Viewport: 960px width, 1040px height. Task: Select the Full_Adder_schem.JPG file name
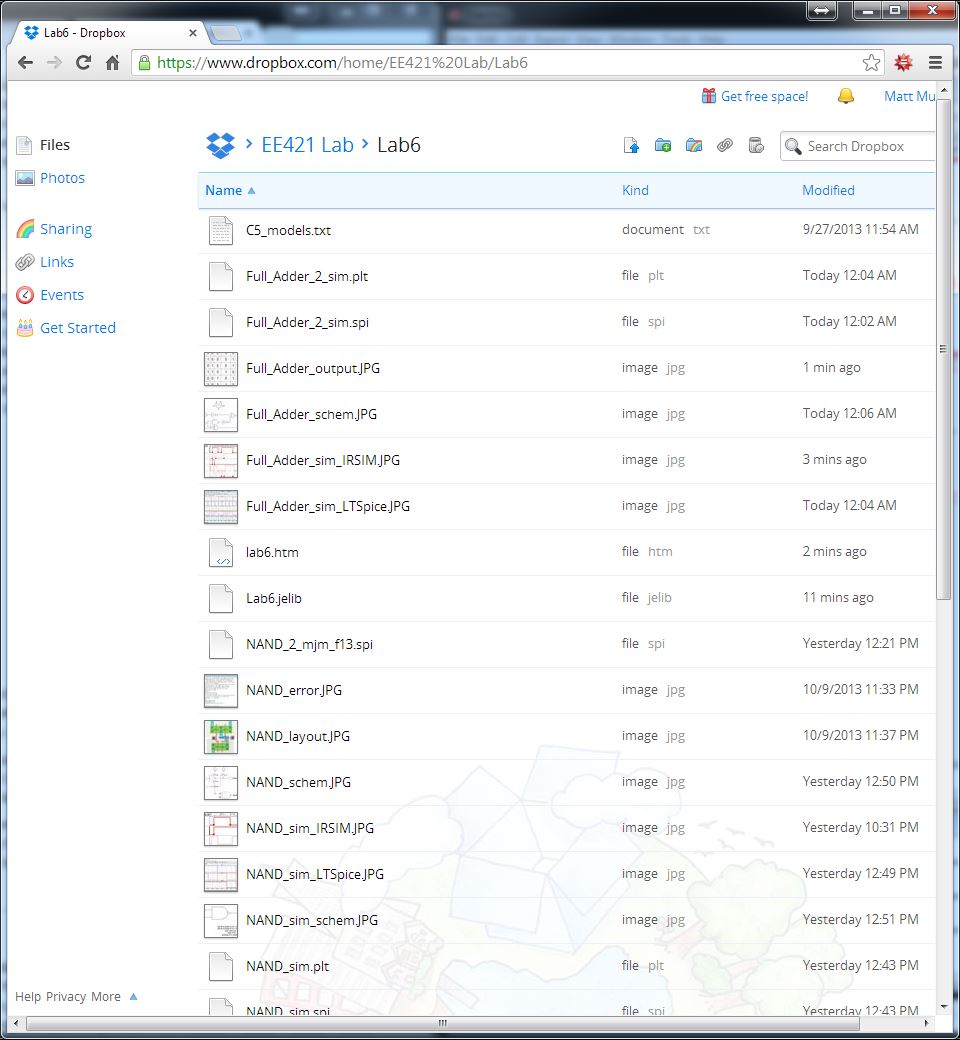pos(311,415)
